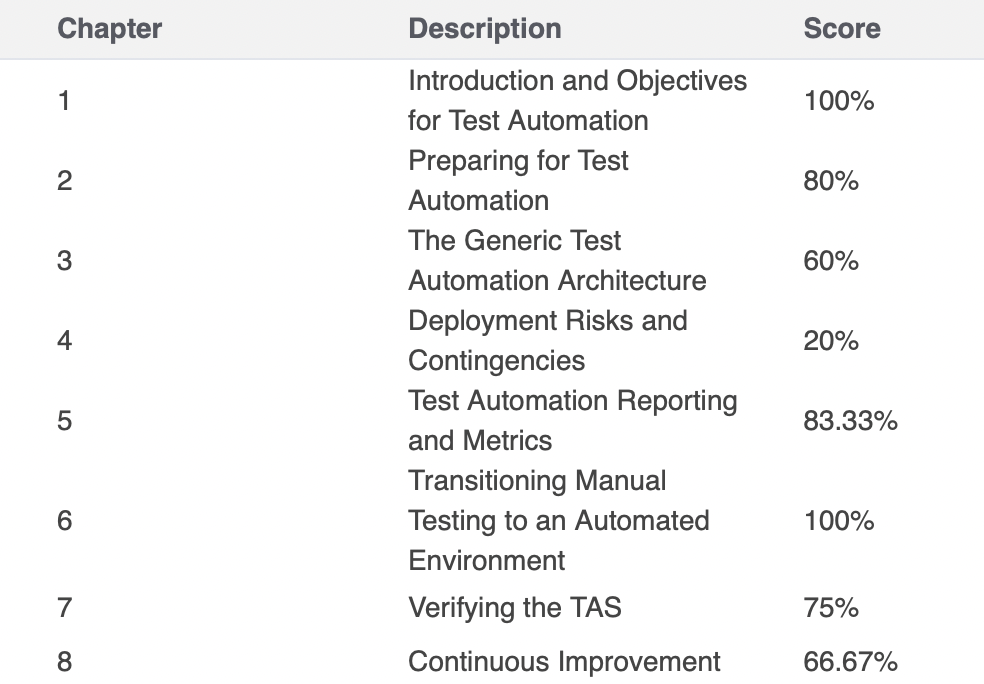
Task: Select Introduction and Objectives for Test Automation
Action: coord(576,100)
